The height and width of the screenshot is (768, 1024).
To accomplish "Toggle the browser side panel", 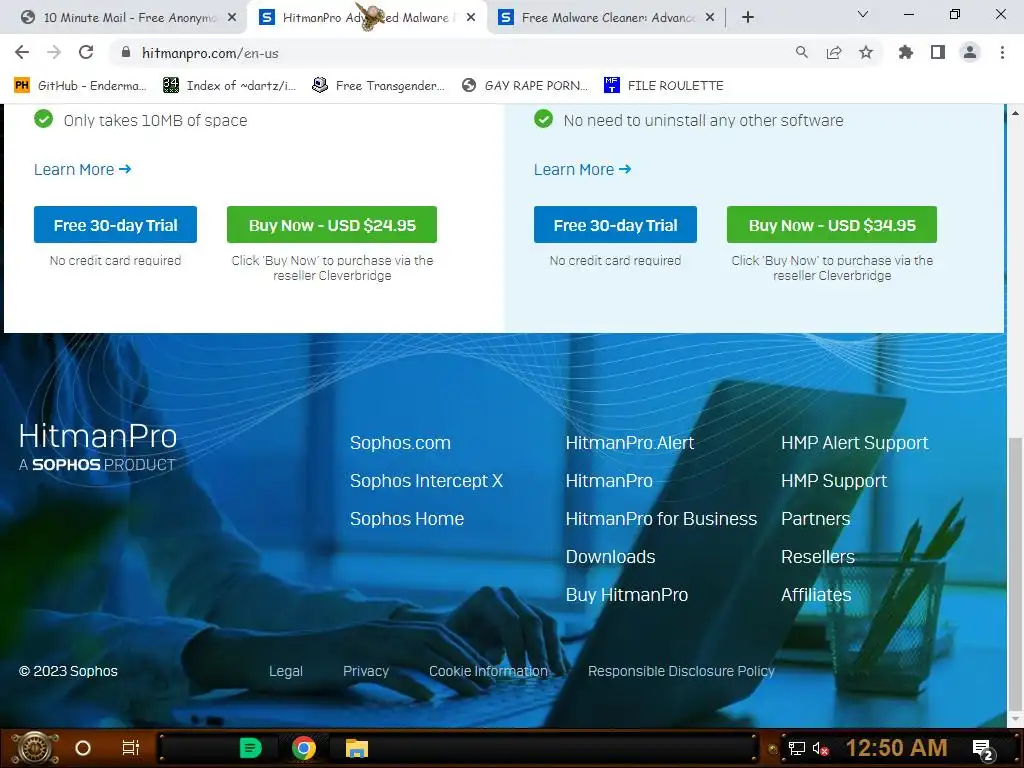I will [938, 52].
